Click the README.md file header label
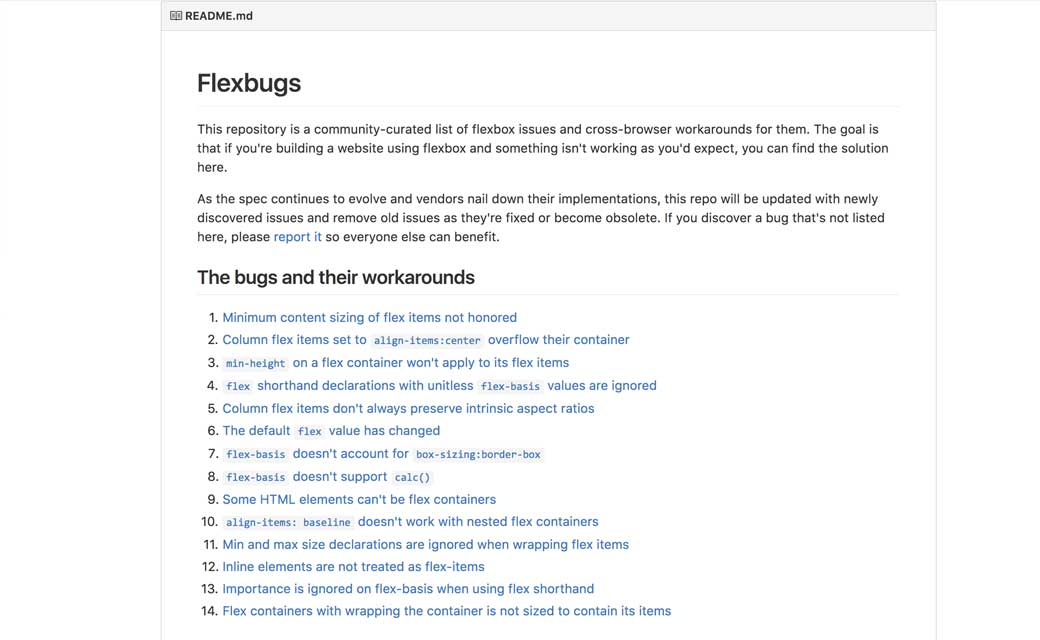 (219, 16)
